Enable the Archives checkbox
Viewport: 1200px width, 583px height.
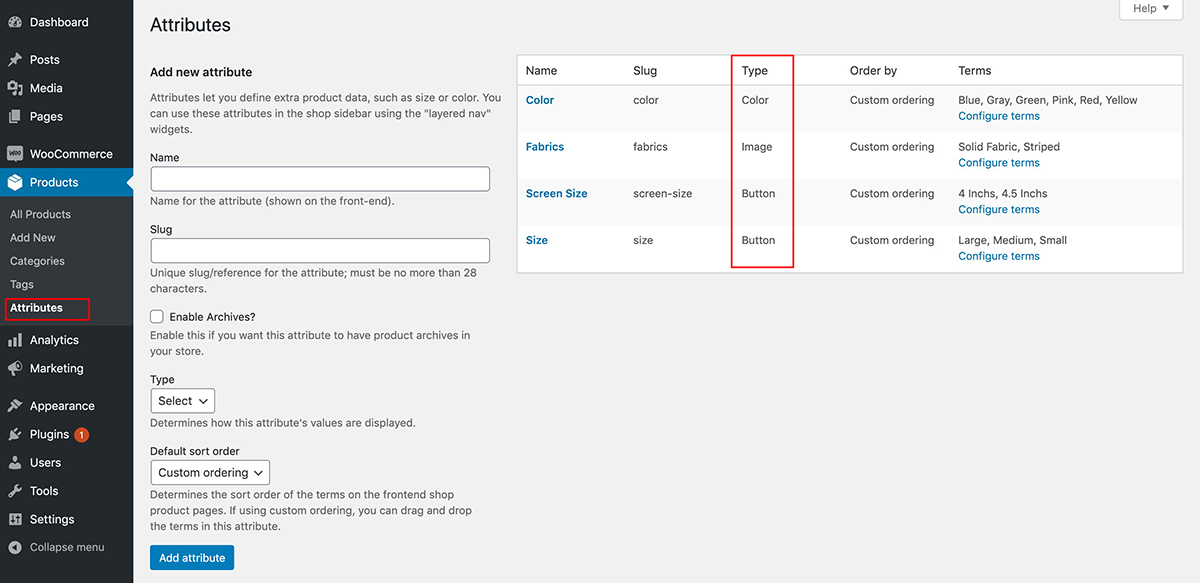point(157,317)
